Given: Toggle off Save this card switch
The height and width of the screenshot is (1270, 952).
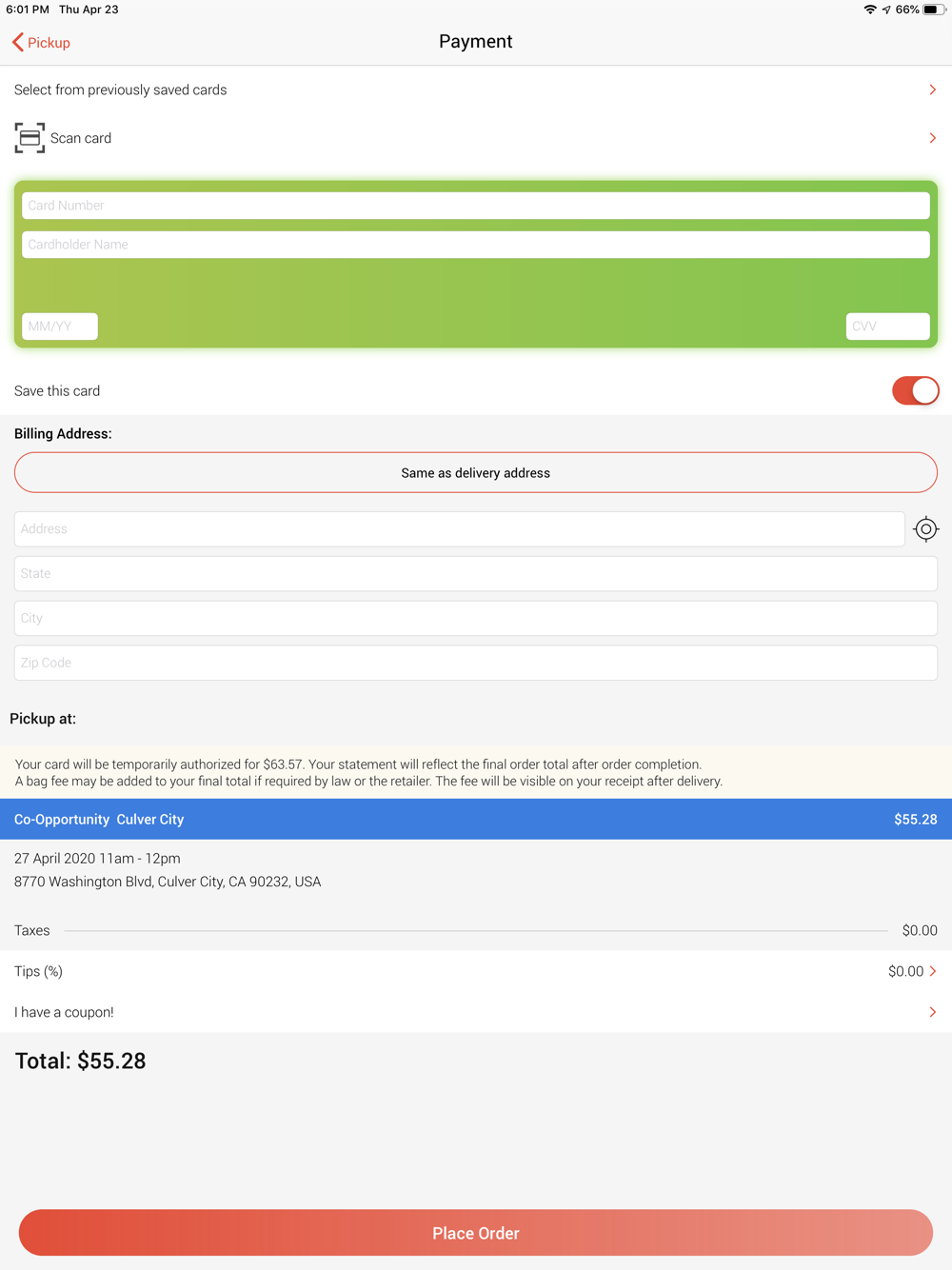Looking at the screenshot, I should point(915,390).
